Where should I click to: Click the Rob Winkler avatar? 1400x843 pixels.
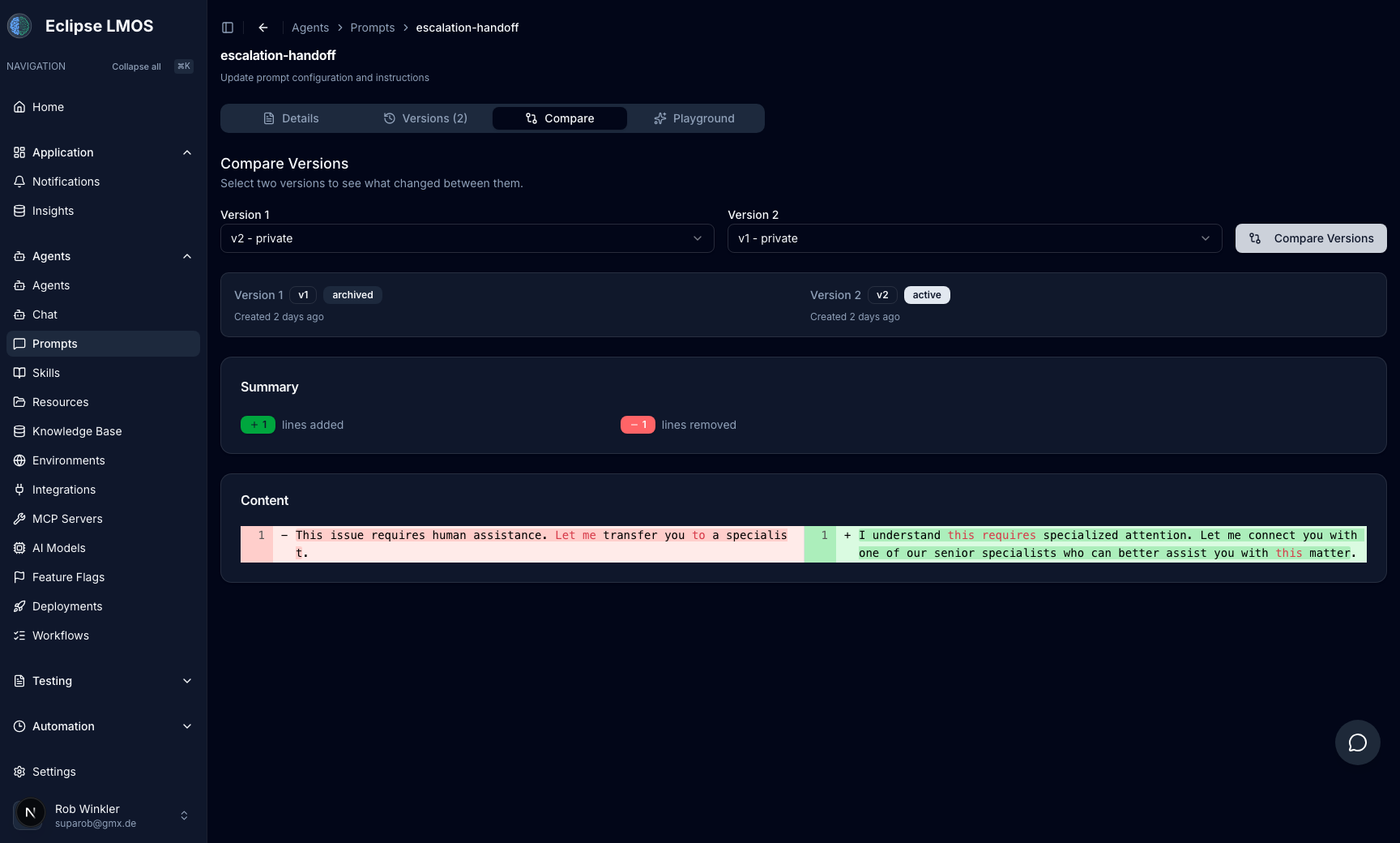click(30, 813)
